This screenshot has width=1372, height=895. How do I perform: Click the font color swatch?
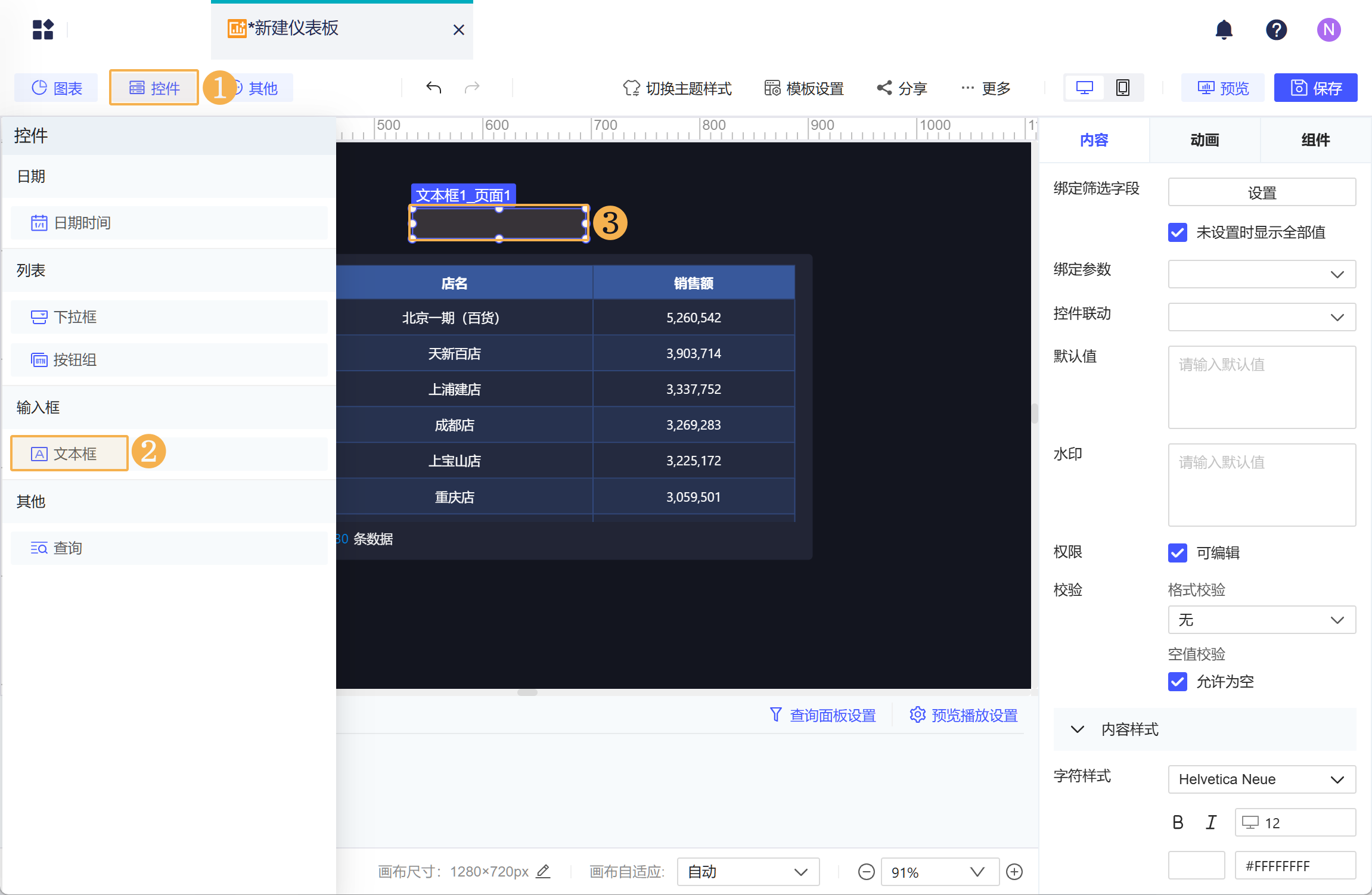[1196, 865]
